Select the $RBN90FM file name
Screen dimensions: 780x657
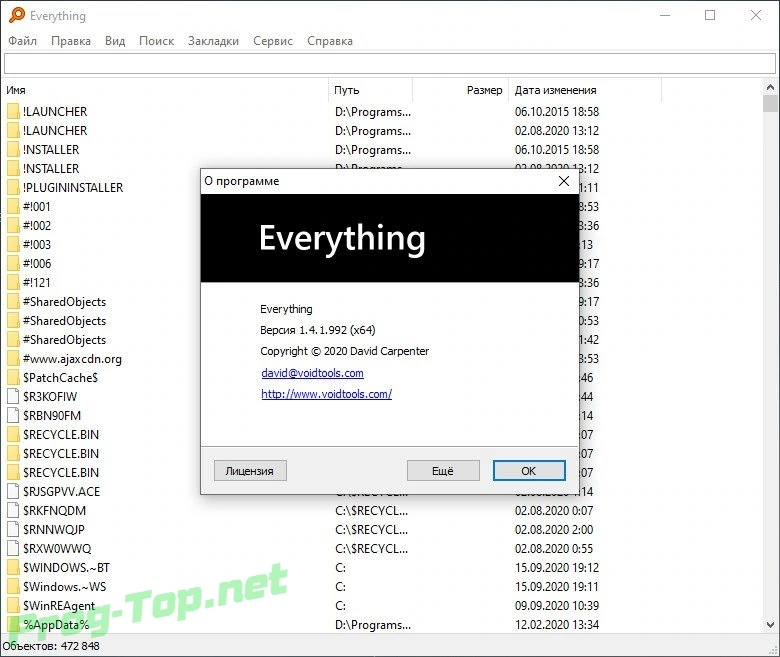[52, 415]
